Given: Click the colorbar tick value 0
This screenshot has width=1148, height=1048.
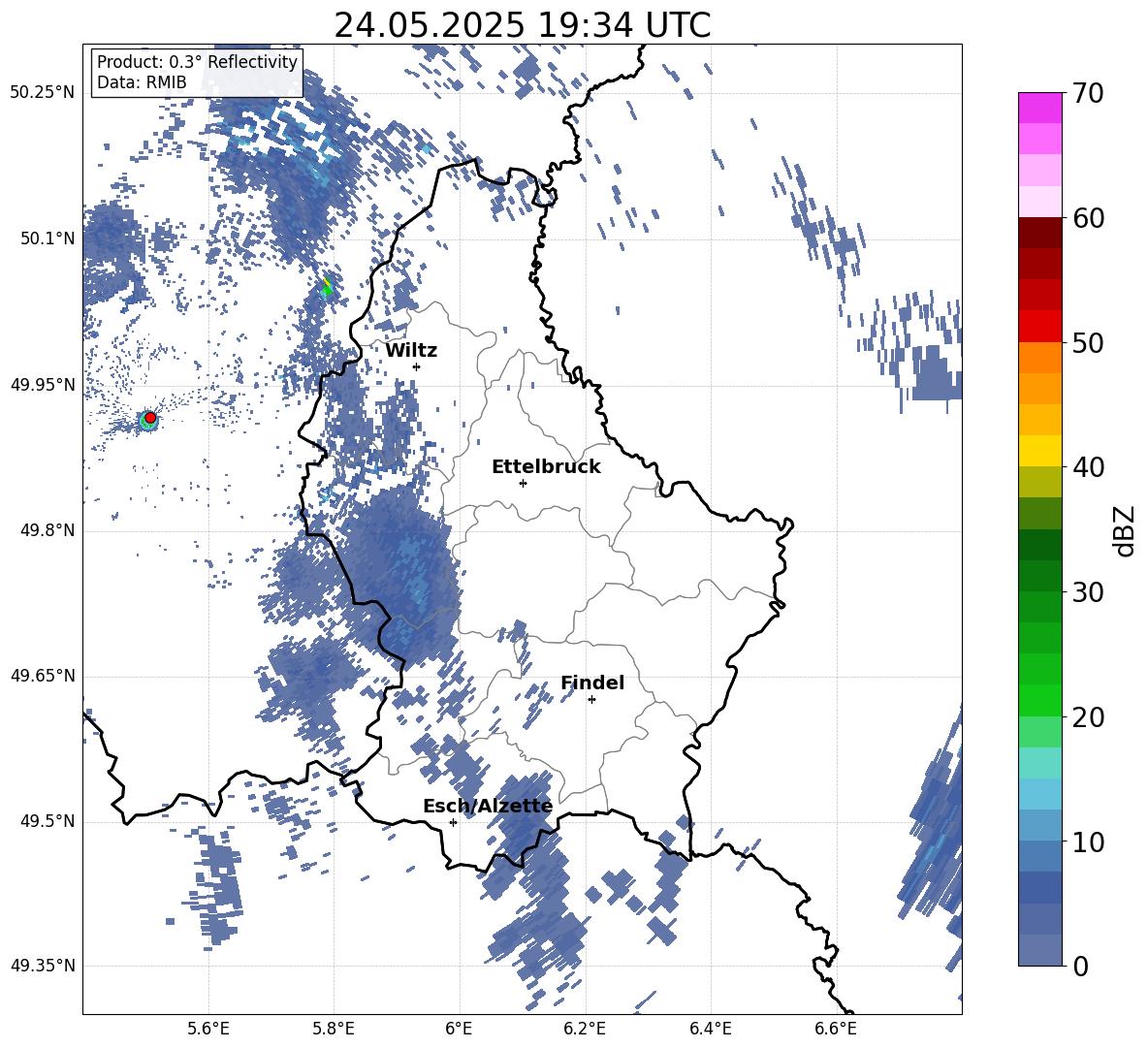Looking at the screenshot, I should point(1079,966).
